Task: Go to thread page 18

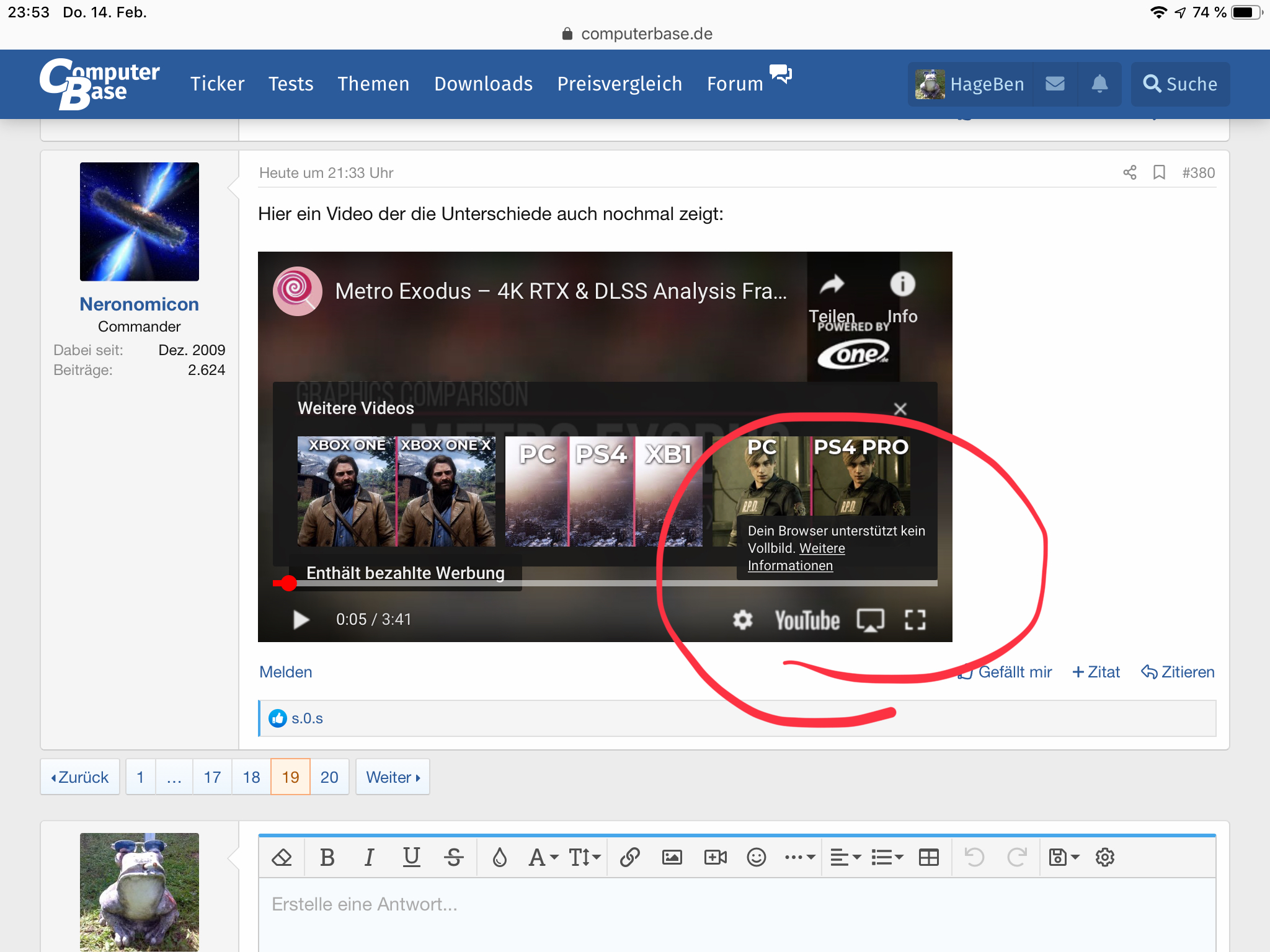Action: pos(251,777)
